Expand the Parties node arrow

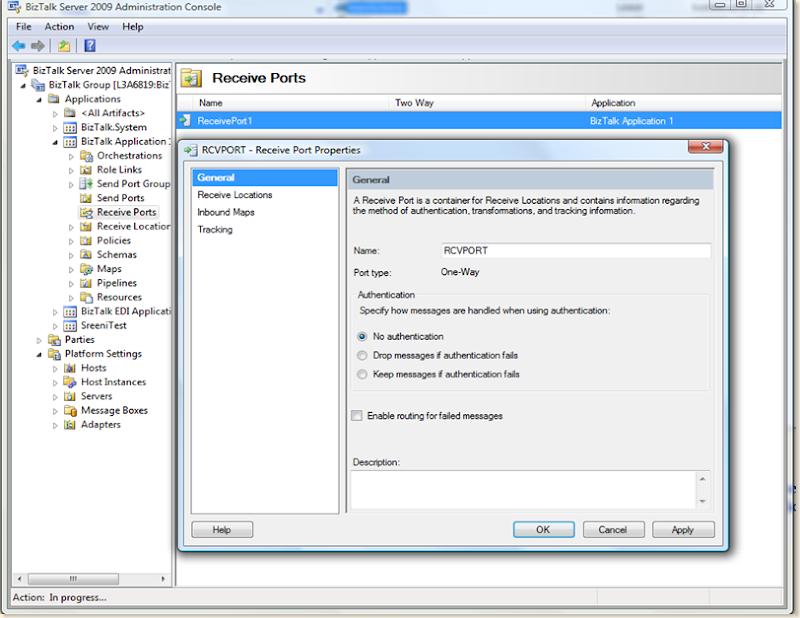click(x=39, y=340)
